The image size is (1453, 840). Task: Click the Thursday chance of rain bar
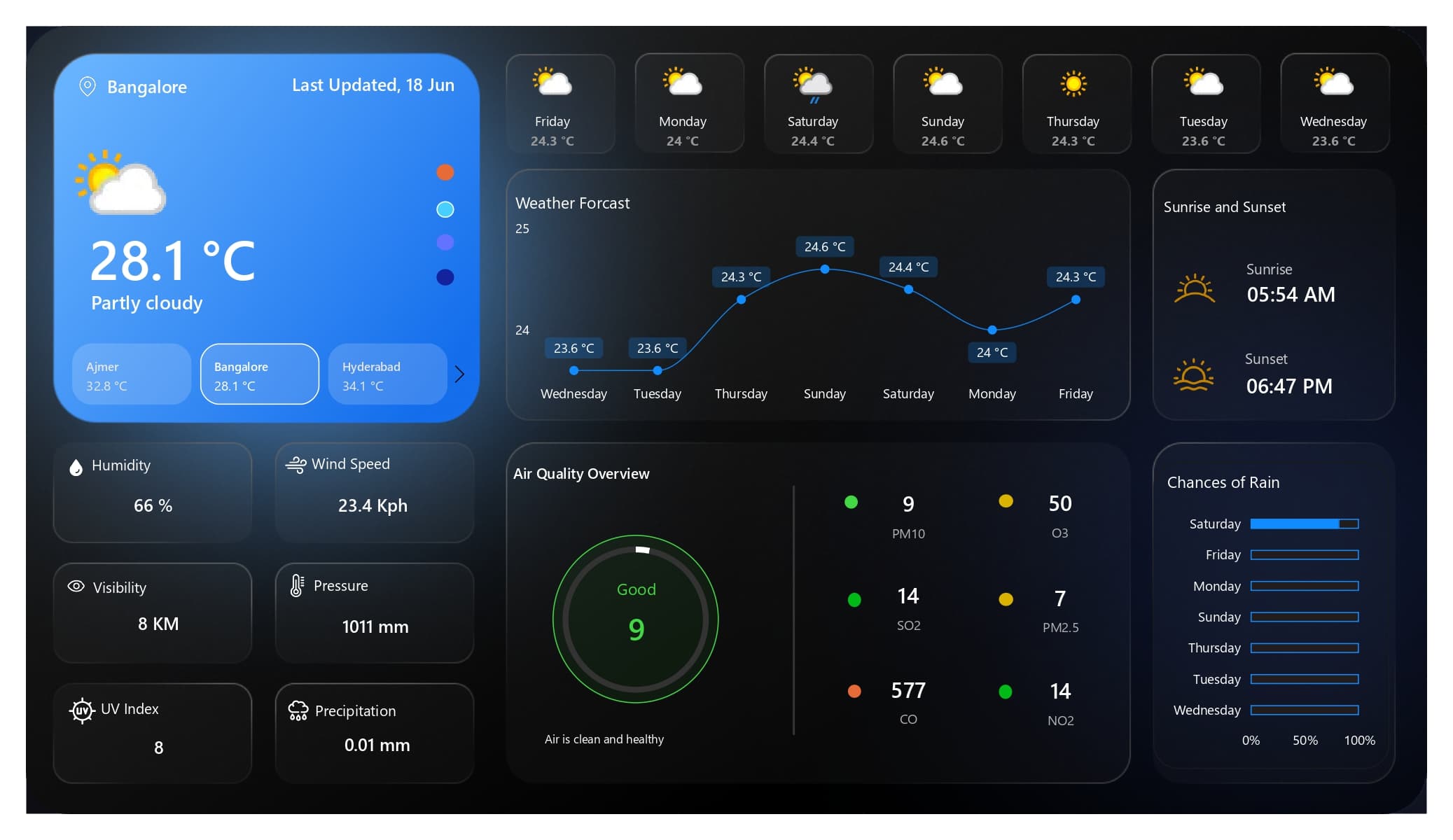coord(1305,648)
